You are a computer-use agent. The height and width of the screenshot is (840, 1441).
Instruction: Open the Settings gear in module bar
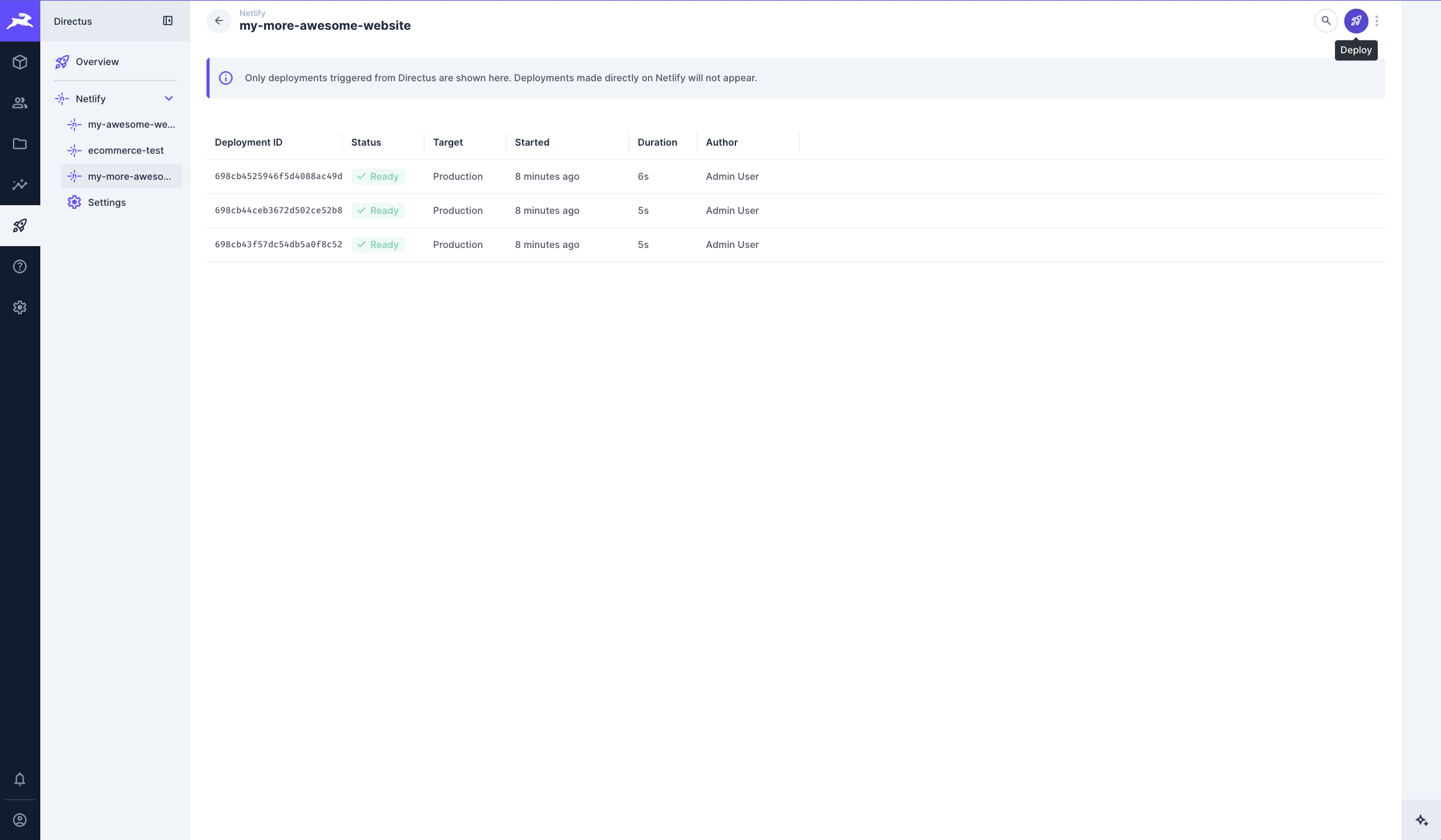(20, 307)
